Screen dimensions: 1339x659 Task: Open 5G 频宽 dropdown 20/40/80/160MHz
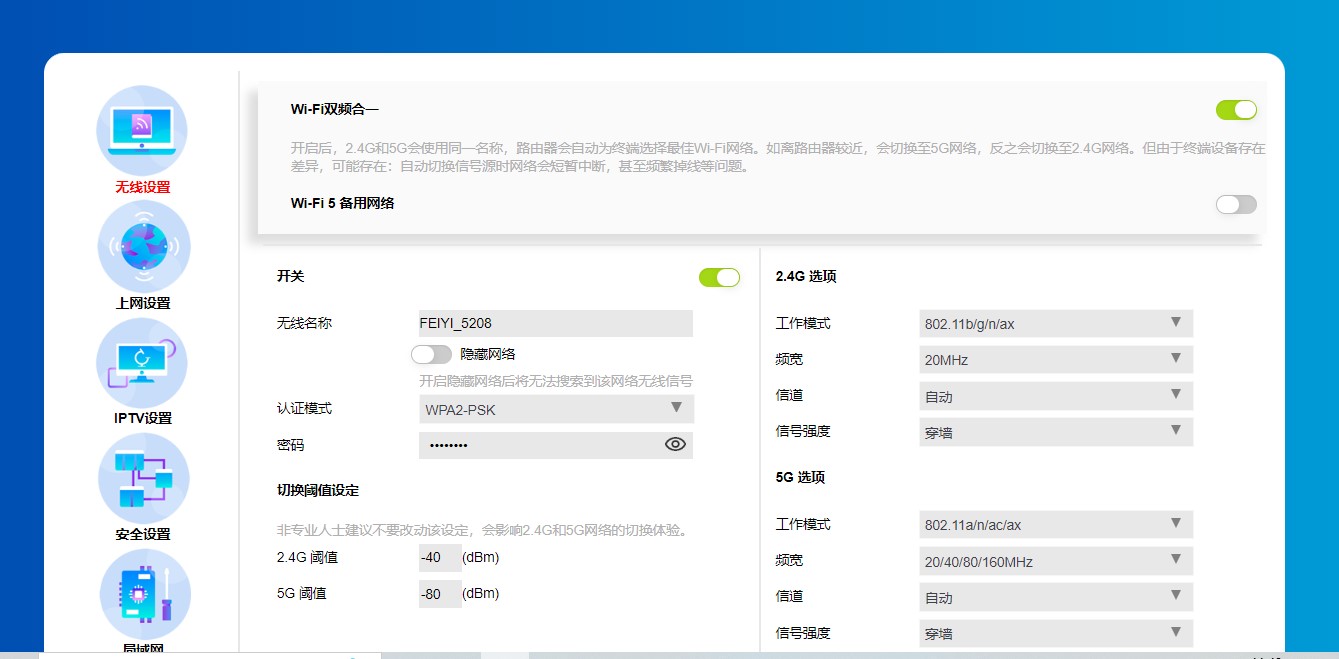(1056, 561)
